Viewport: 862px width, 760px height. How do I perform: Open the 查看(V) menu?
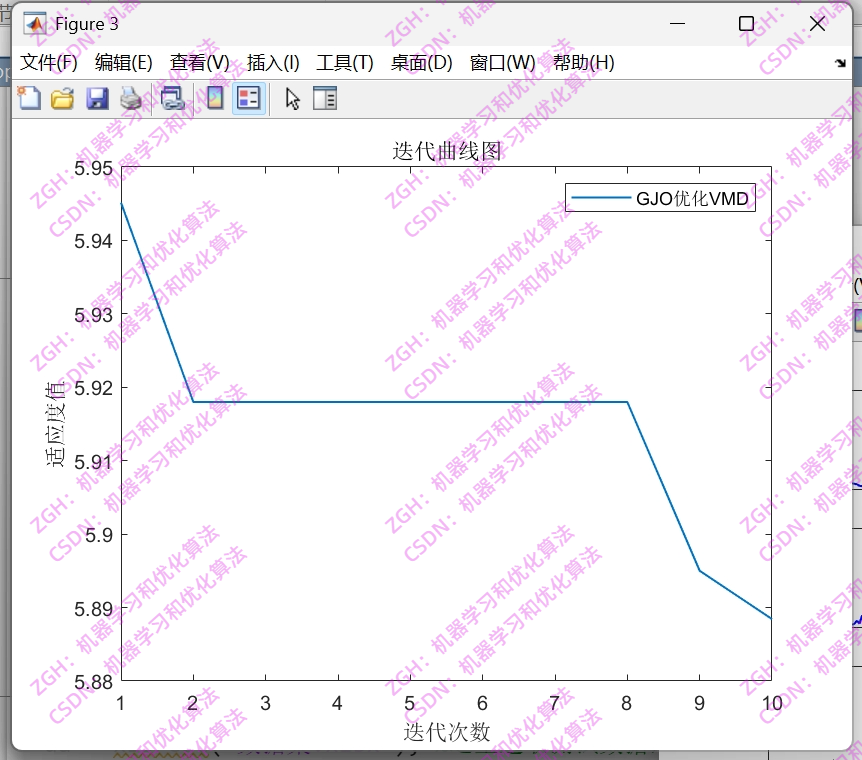[x=199, y=63]
